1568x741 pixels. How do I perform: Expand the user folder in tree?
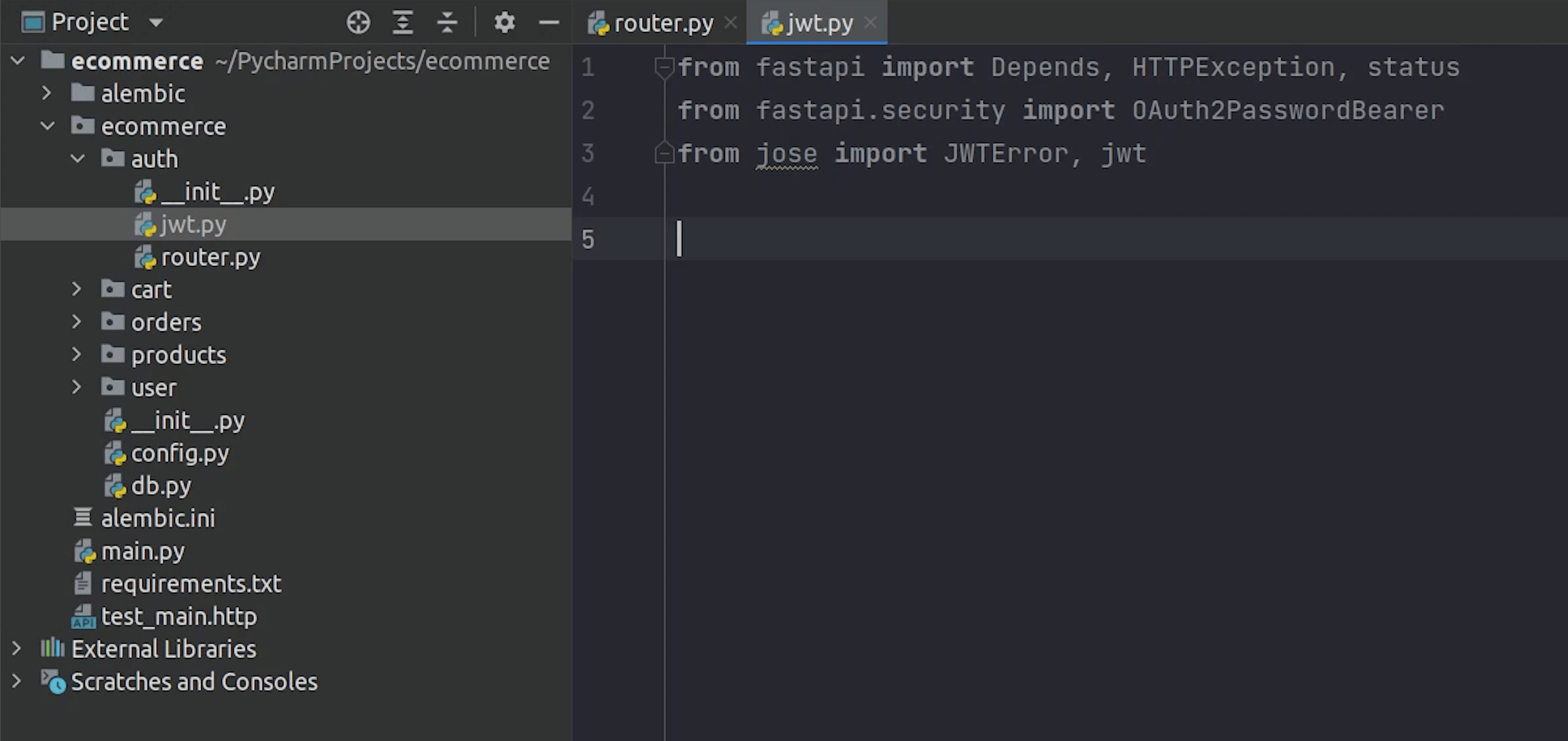point(78,388)
